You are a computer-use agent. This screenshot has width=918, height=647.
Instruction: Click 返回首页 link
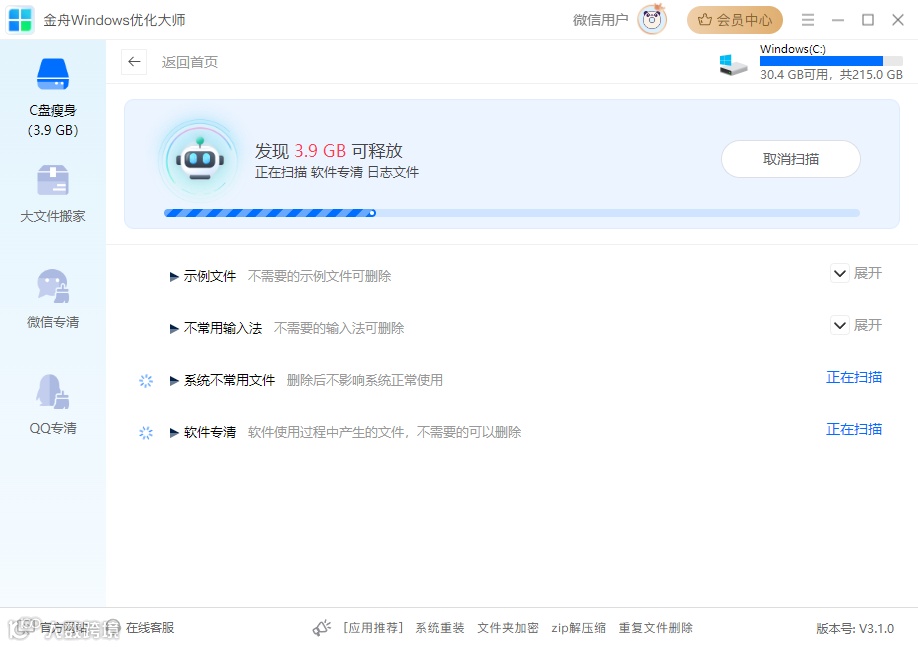pyautogui.click(x=190, y=62)
